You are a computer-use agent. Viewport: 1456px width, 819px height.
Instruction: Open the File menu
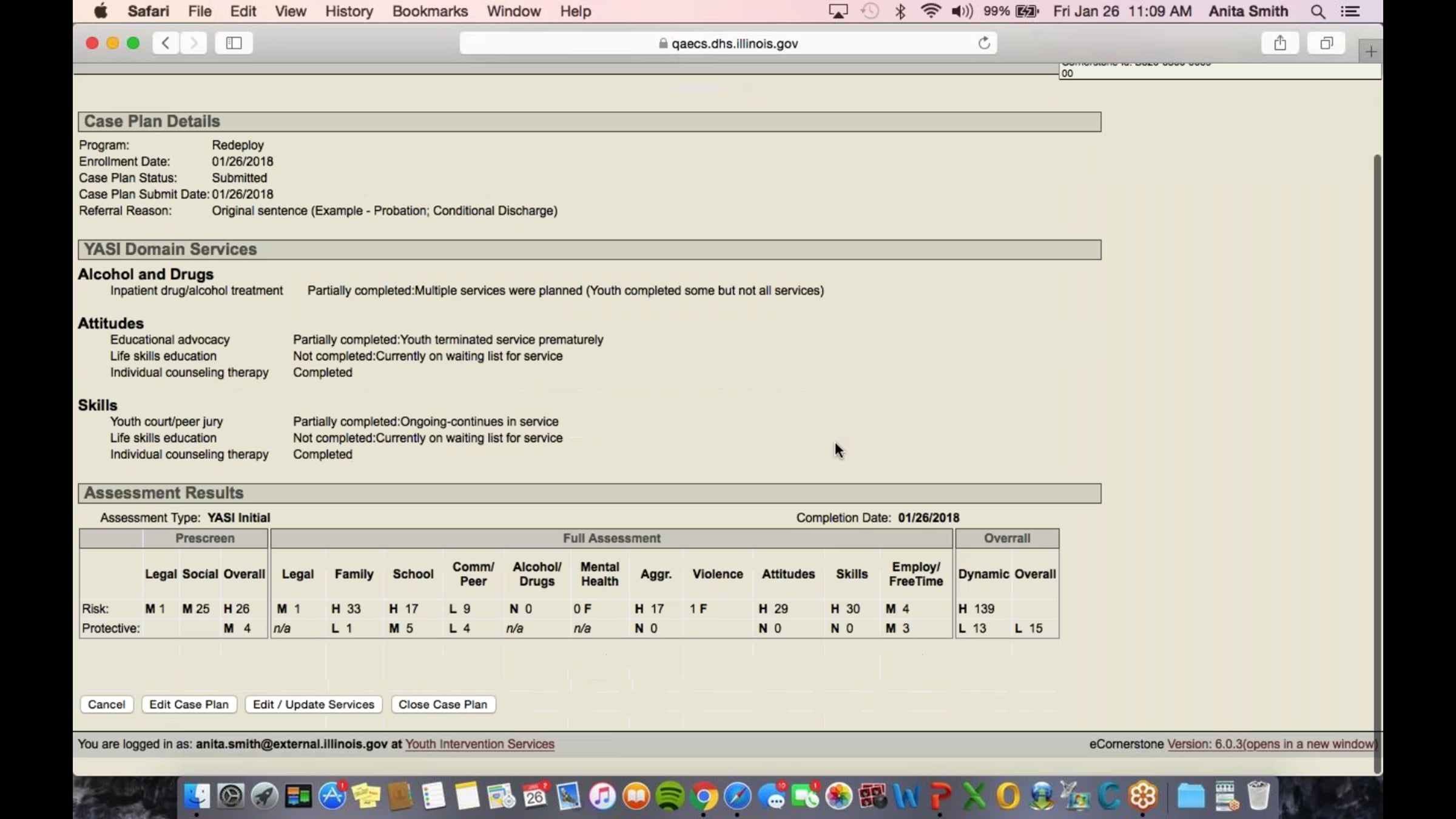click(200, 11)
